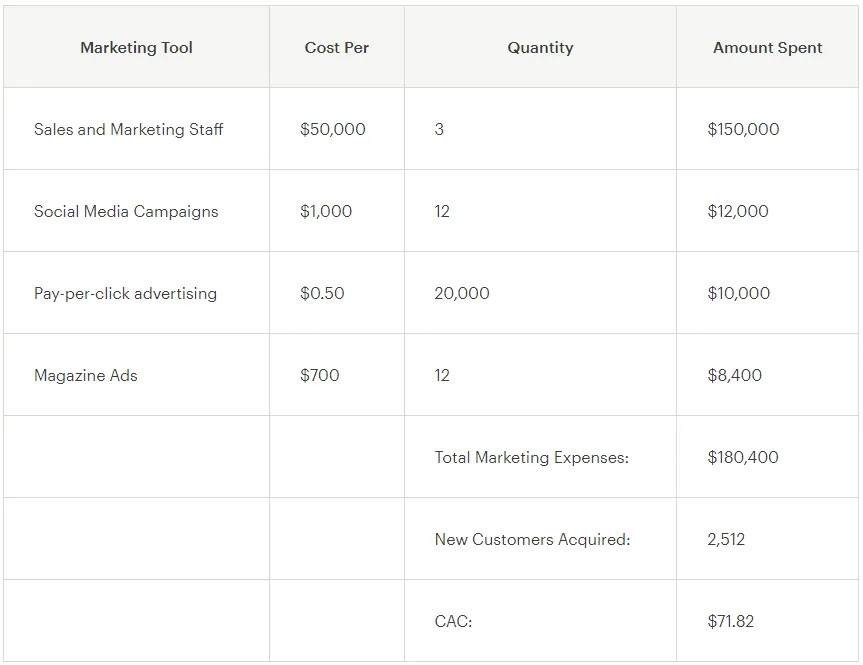Image resolution: width=863 pixels, height=665 pixels.
Task: Click the $700 cost cell
Action: (319, 376)
